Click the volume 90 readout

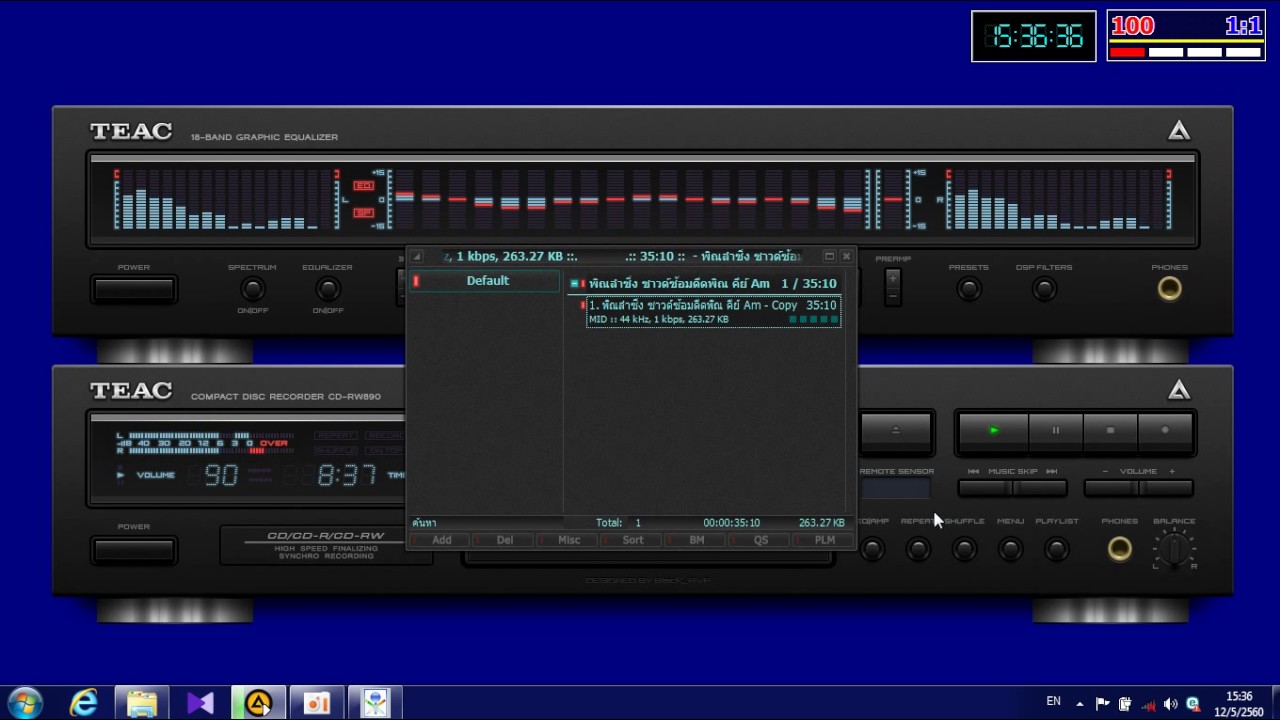[221, 475]
